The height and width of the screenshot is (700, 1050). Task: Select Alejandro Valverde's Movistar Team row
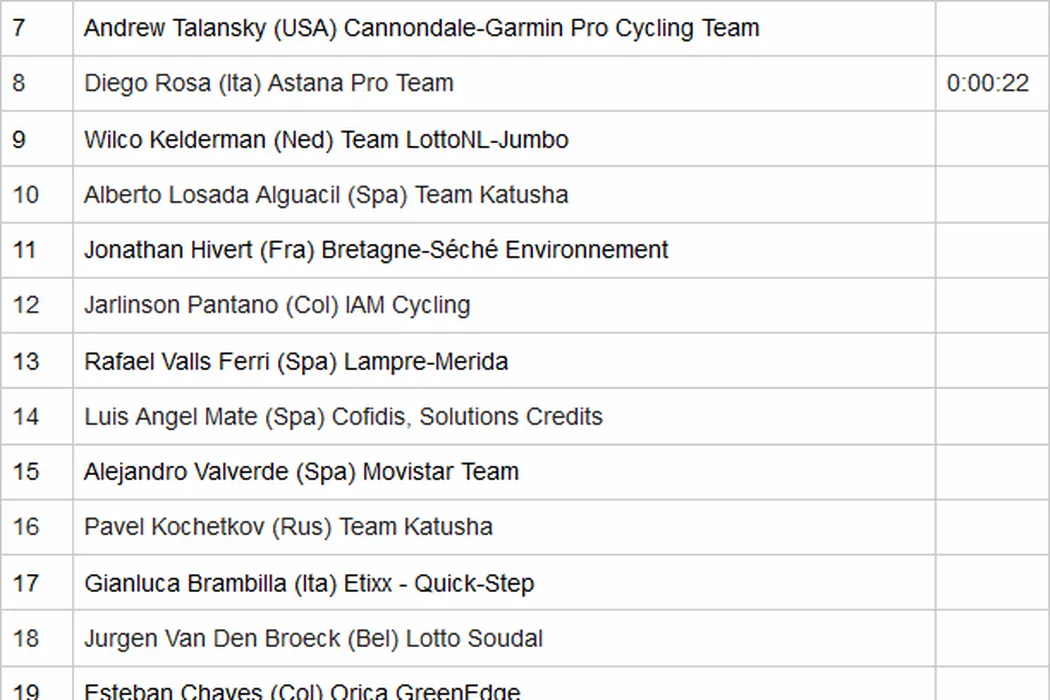pyautogui.click(x=301, y=471)
